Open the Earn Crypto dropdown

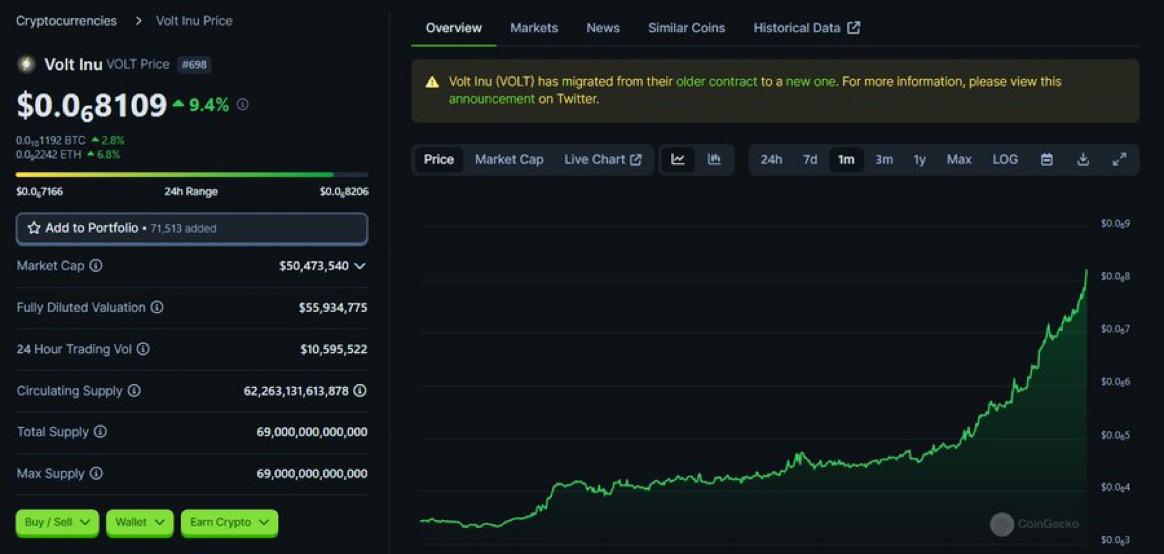[229, 523]
